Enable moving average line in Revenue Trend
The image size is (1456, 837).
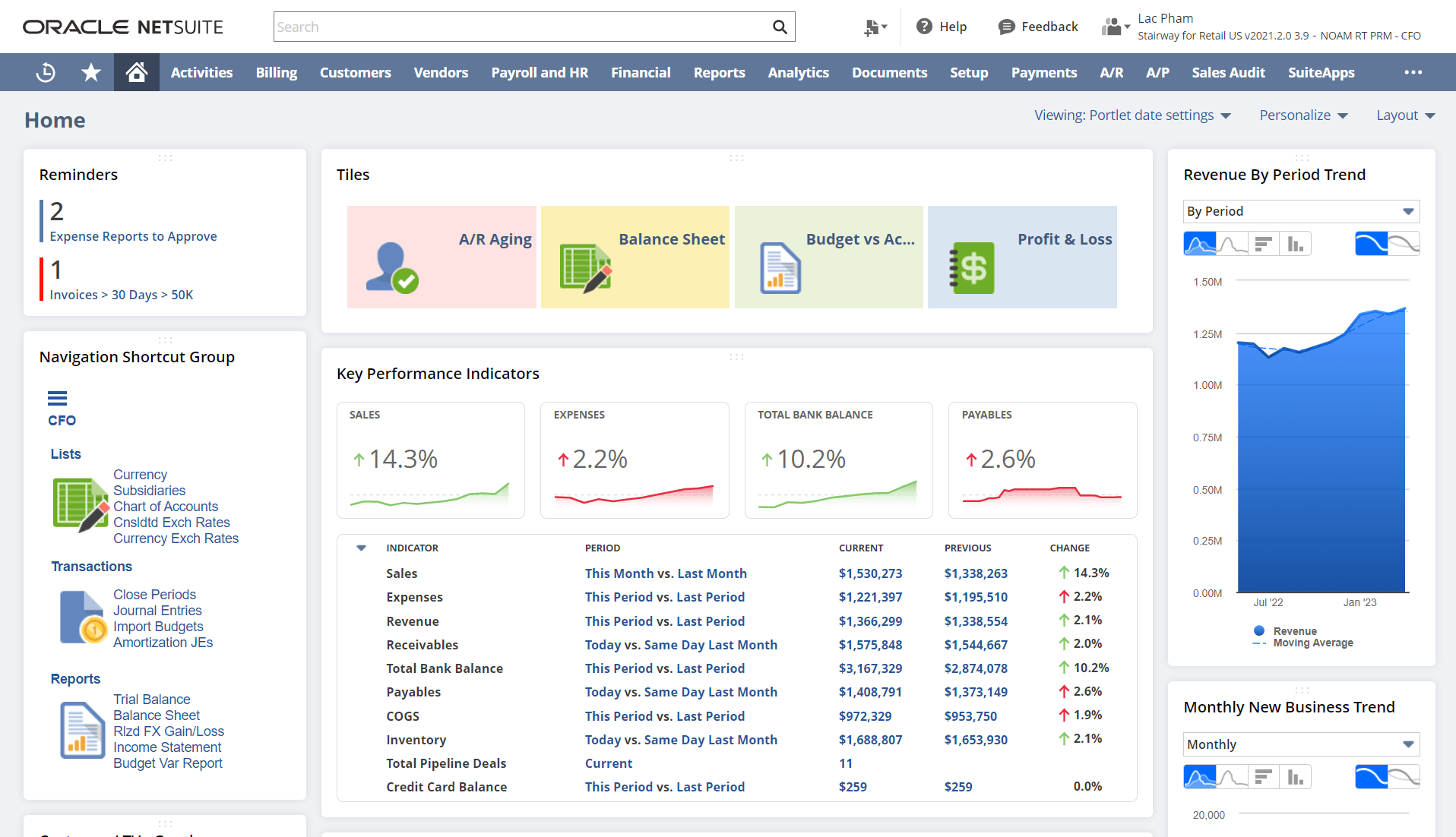click(1372, 244)
